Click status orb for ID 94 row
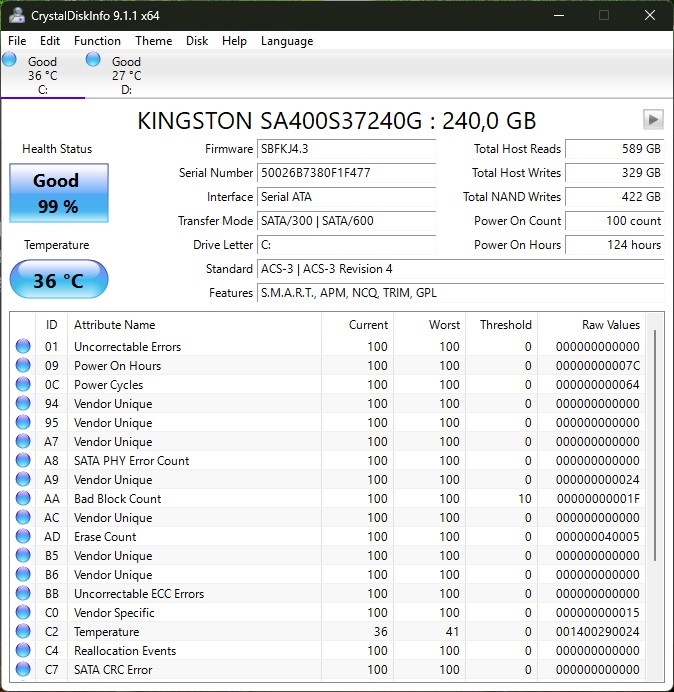Viewport: 674px width, 692px height. (x=23, y=403)
